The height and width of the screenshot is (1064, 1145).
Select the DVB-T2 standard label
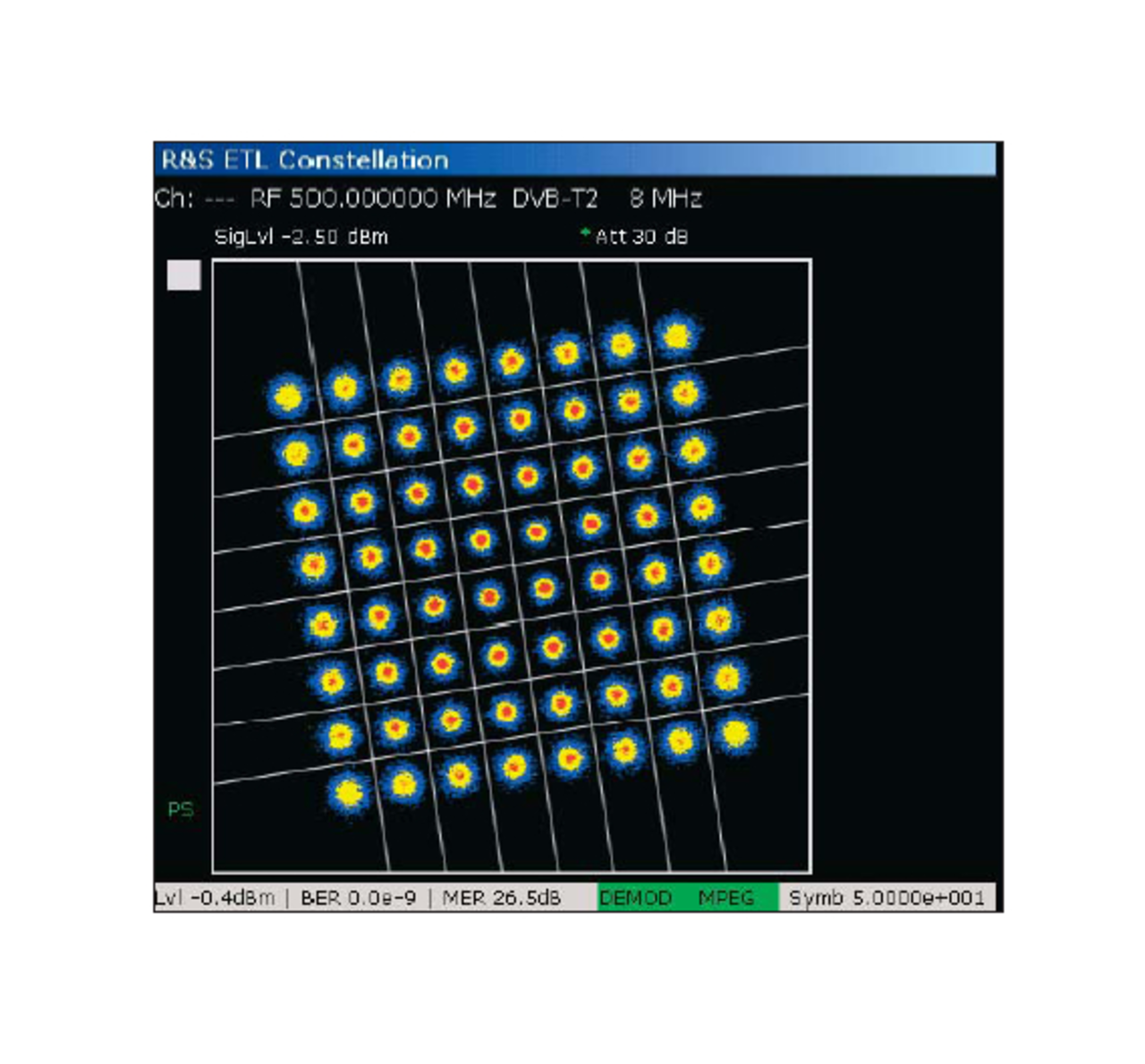pyautogui.click(x=555, y=198)
